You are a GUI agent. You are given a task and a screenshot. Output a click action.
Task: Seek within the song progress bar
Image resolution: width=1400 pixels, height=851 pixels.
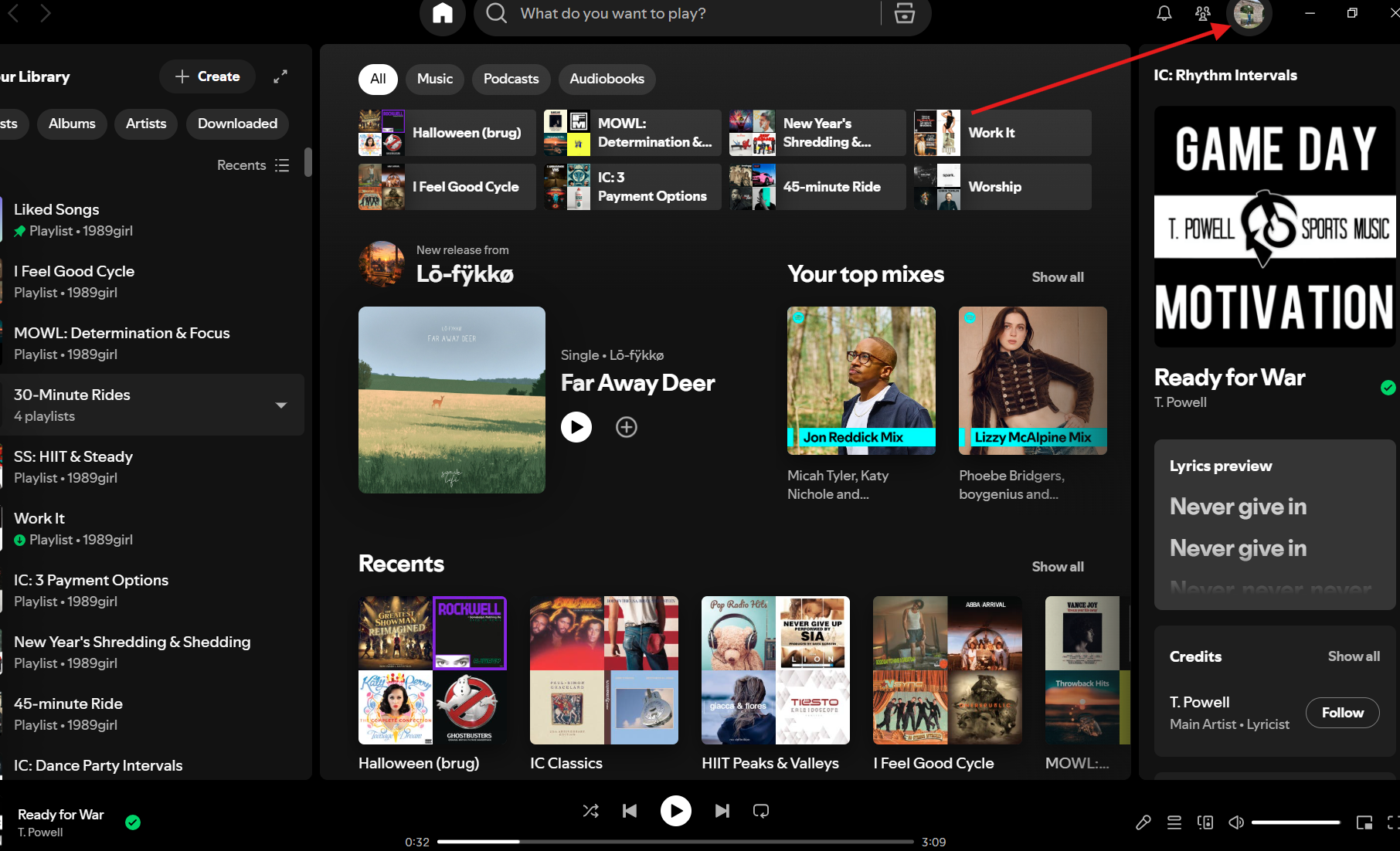click(x=675, y=842)
